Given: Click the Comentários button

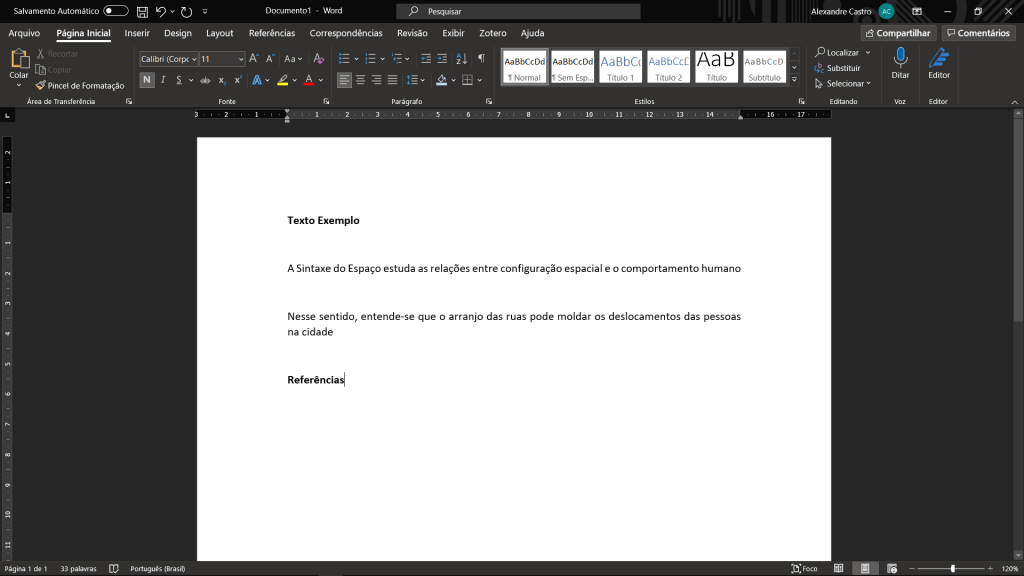Looking at the screenshot, I should (x=978, y=33).
